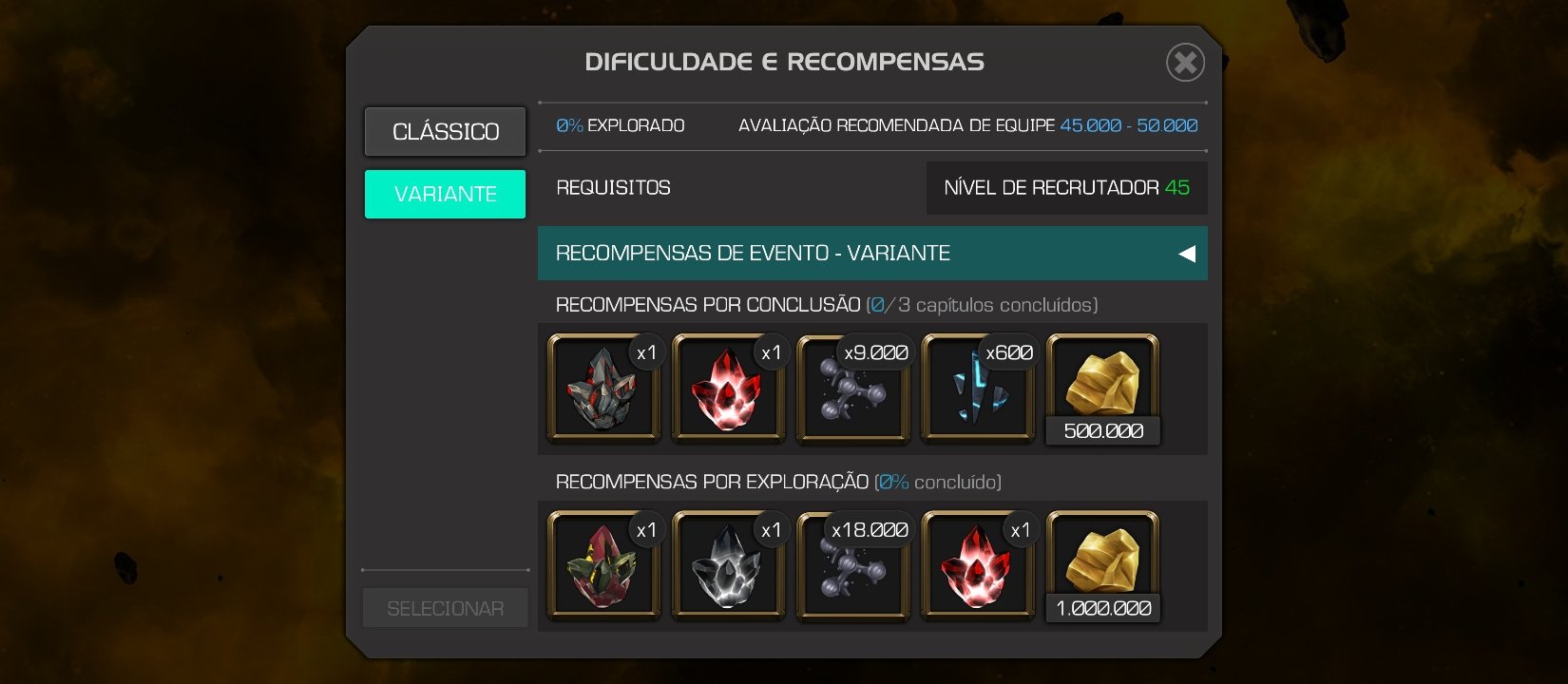This screenshot has width=1568, height=684.
Task: Select the Variante difficulty tab
Action: [445, 194]
